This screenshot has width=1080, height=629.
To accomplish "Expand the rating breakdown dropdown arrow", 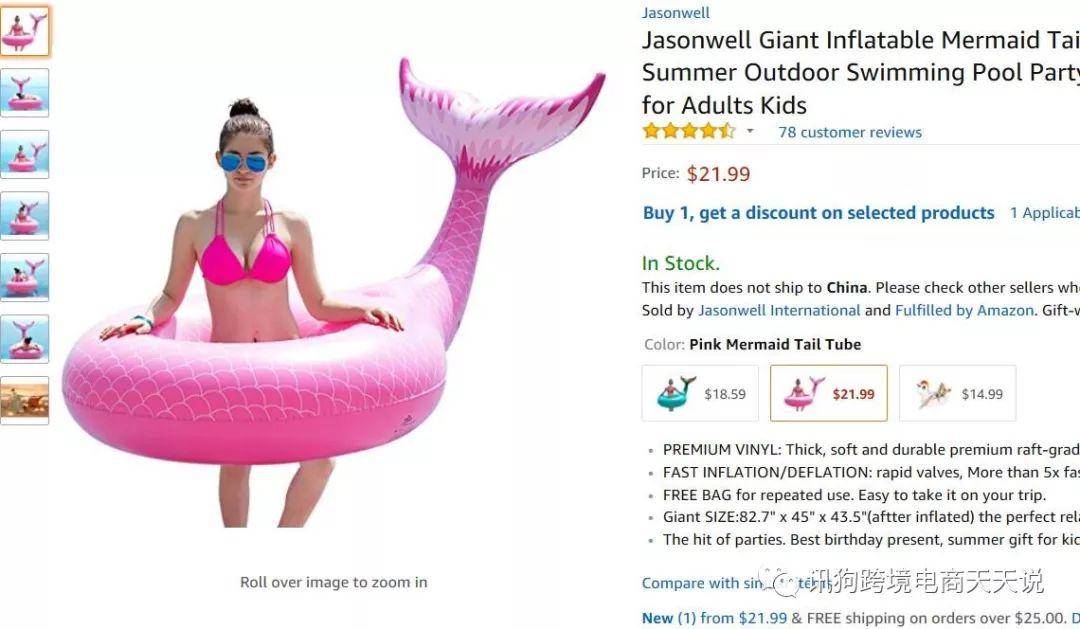I will (750, 131).
